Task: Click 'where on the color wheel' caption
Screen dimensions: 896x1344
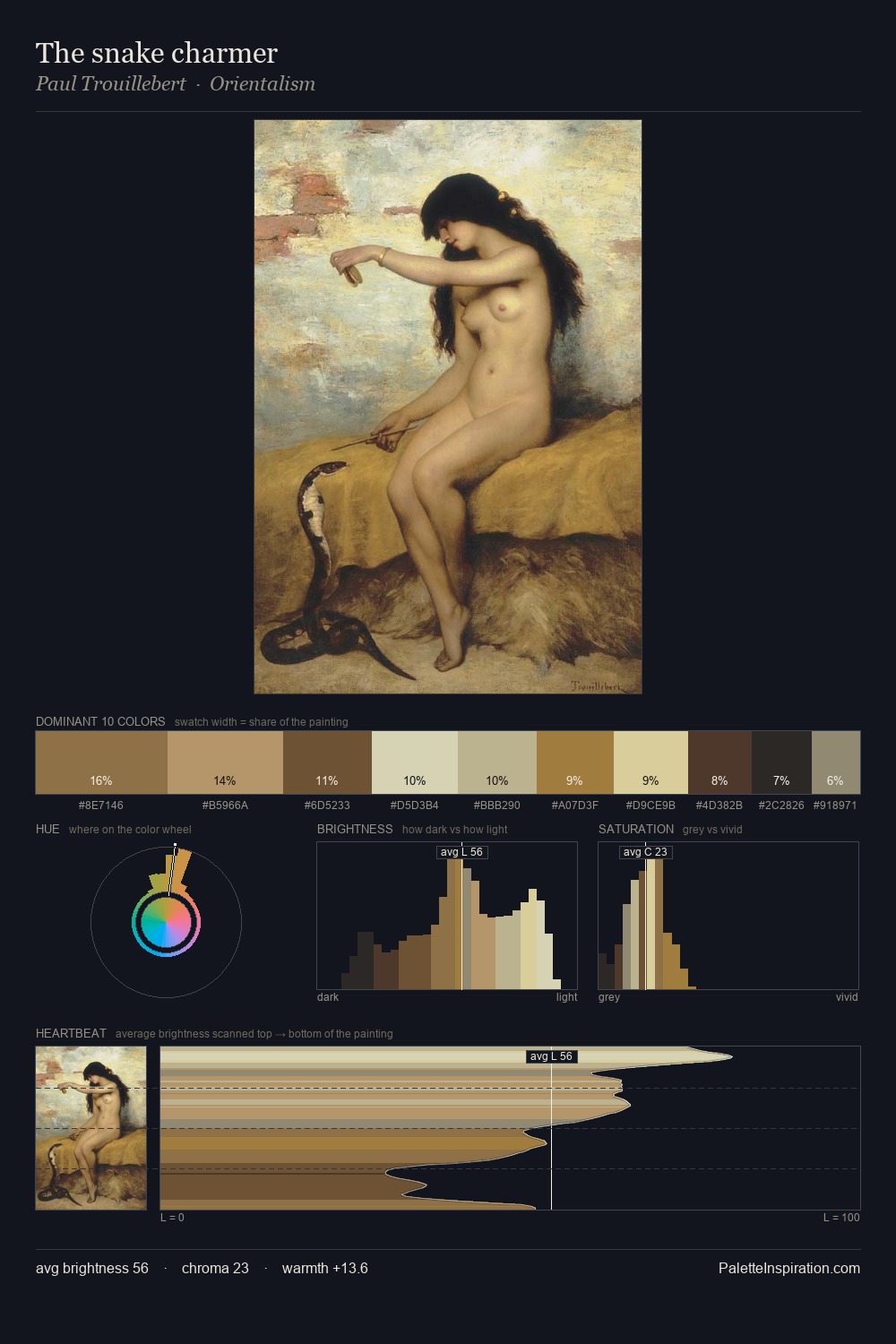Action: [130, 830]
